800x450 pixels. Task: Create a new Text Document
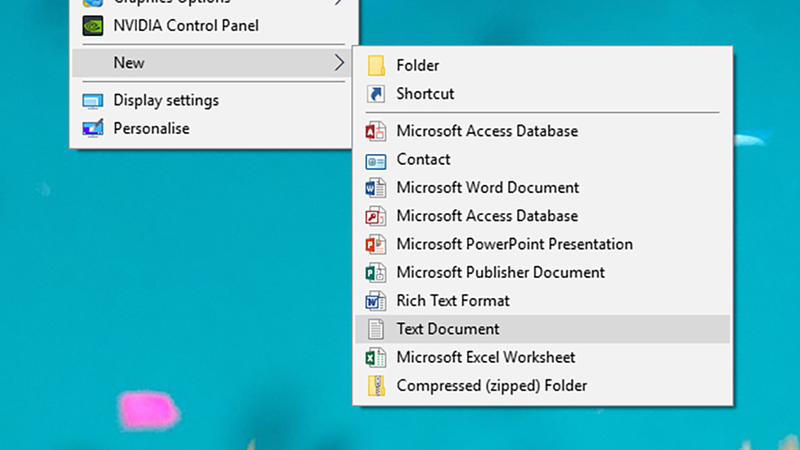point(542,329)
